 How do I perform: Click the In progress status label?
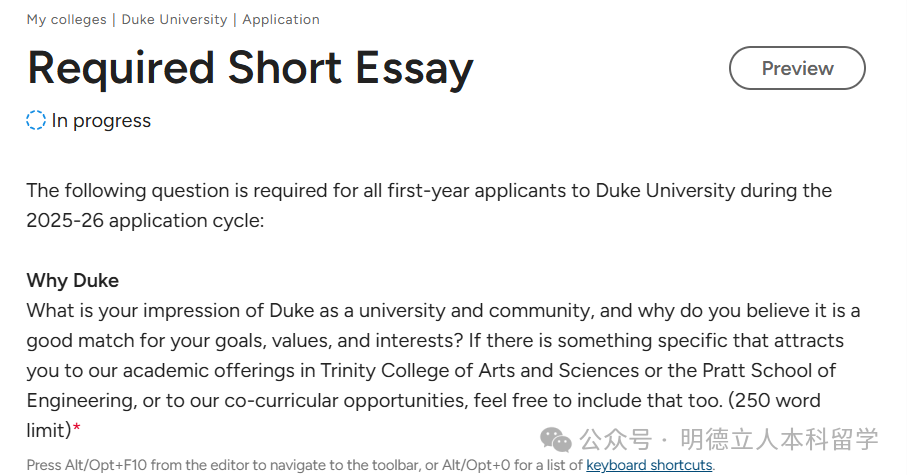pos(101,121)
